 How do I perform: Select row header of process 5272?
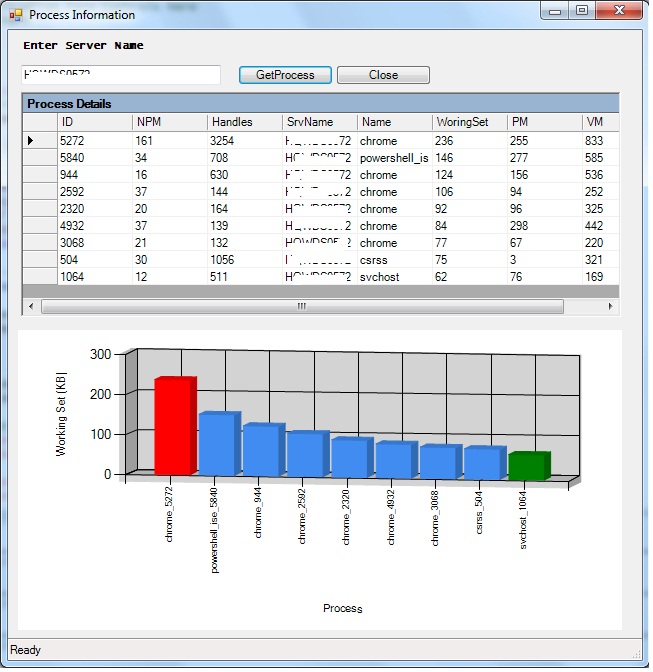tap(39, 141)
